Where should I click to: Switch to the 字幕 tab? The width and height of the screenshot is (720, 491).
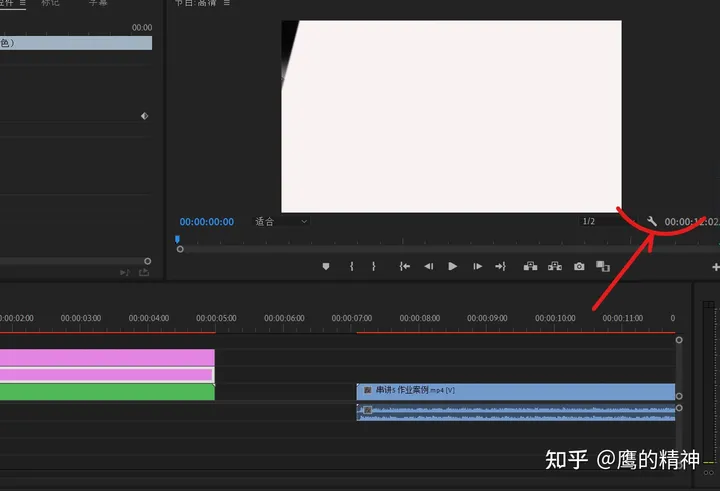(x=98, y=3)
